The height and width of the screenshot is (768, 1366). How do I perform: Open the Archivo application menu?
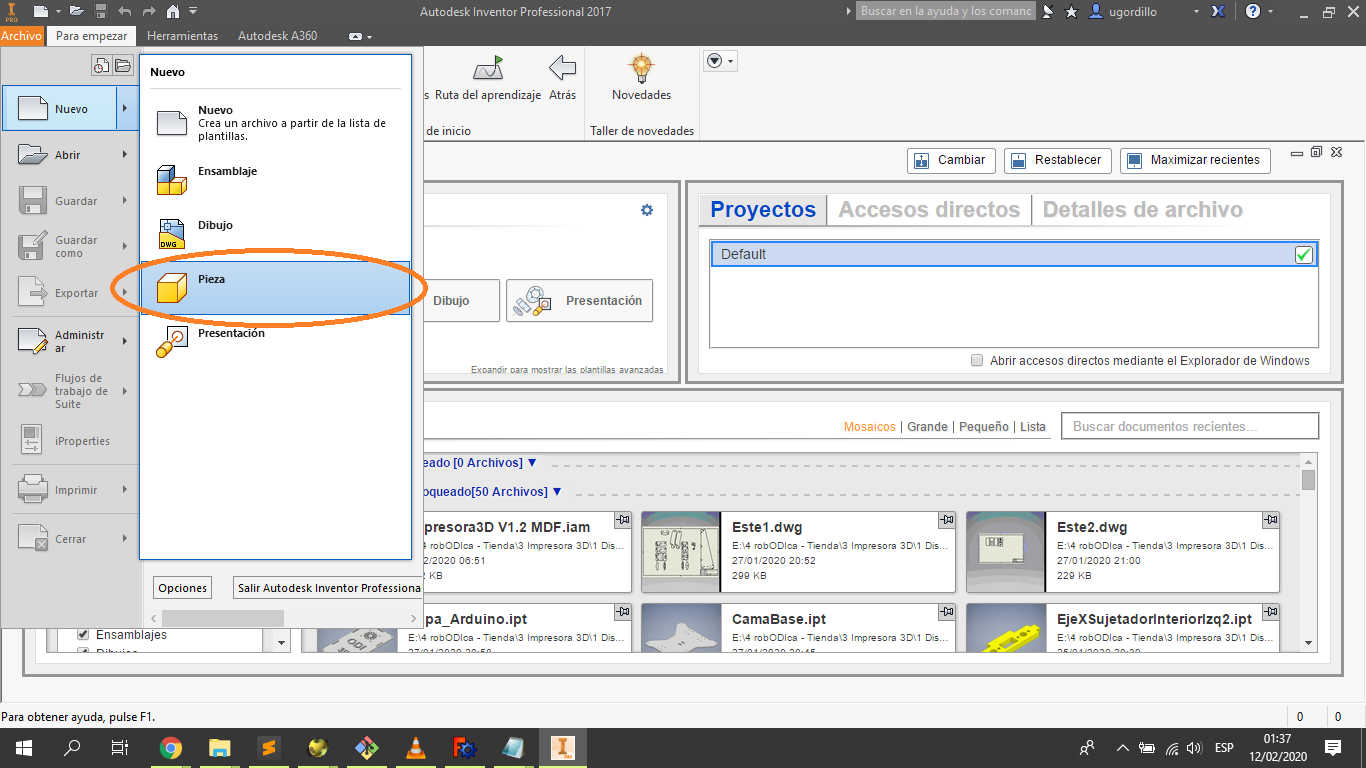pyautogui.click(x=22, y=36)
